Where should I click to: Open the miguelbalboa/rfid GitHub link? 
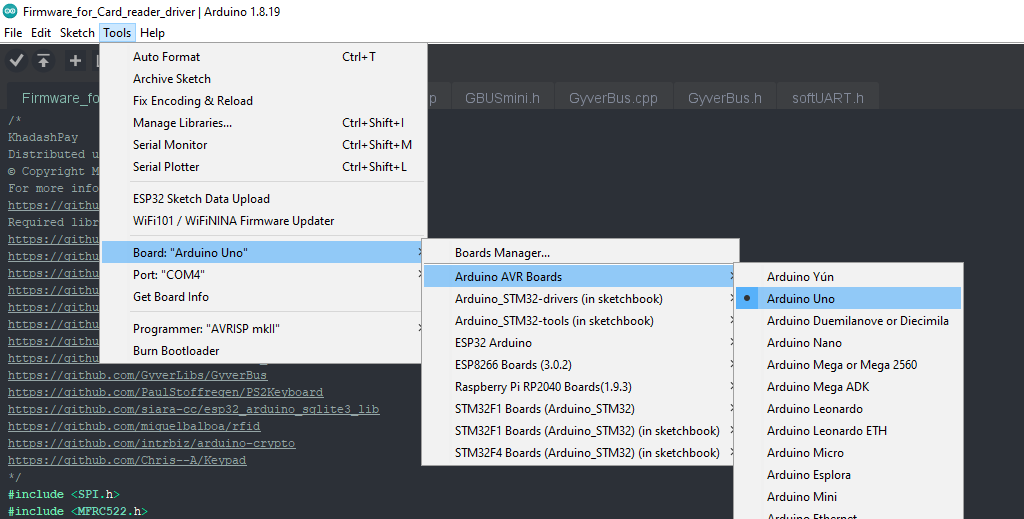pos(134,426)
